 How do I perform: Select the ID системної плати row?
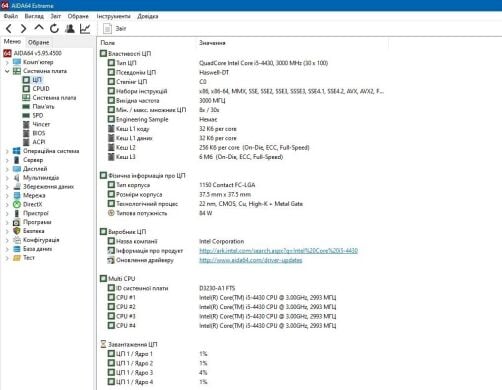[171, 288]
